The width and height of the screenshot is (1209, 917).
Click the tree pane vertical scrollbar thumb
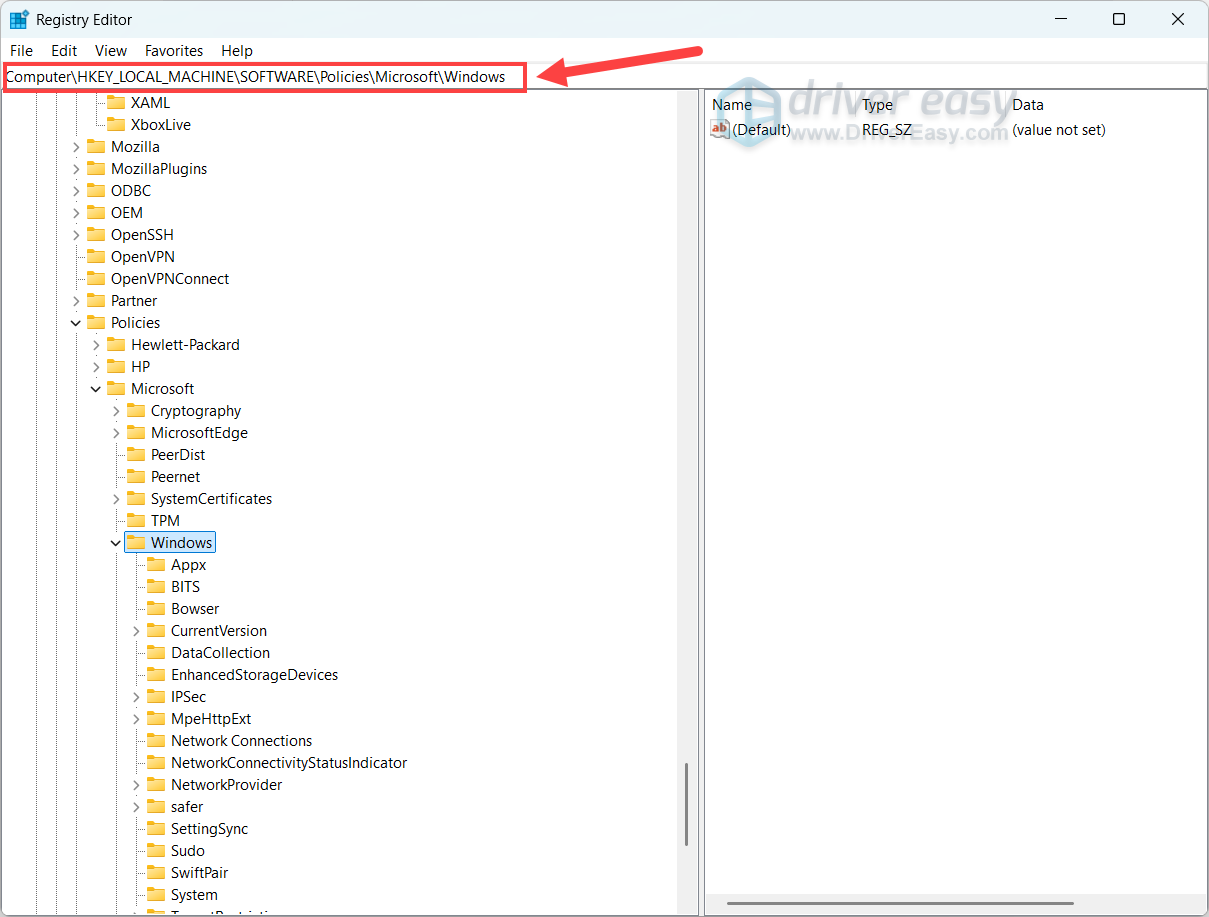[x=686, y=804]
